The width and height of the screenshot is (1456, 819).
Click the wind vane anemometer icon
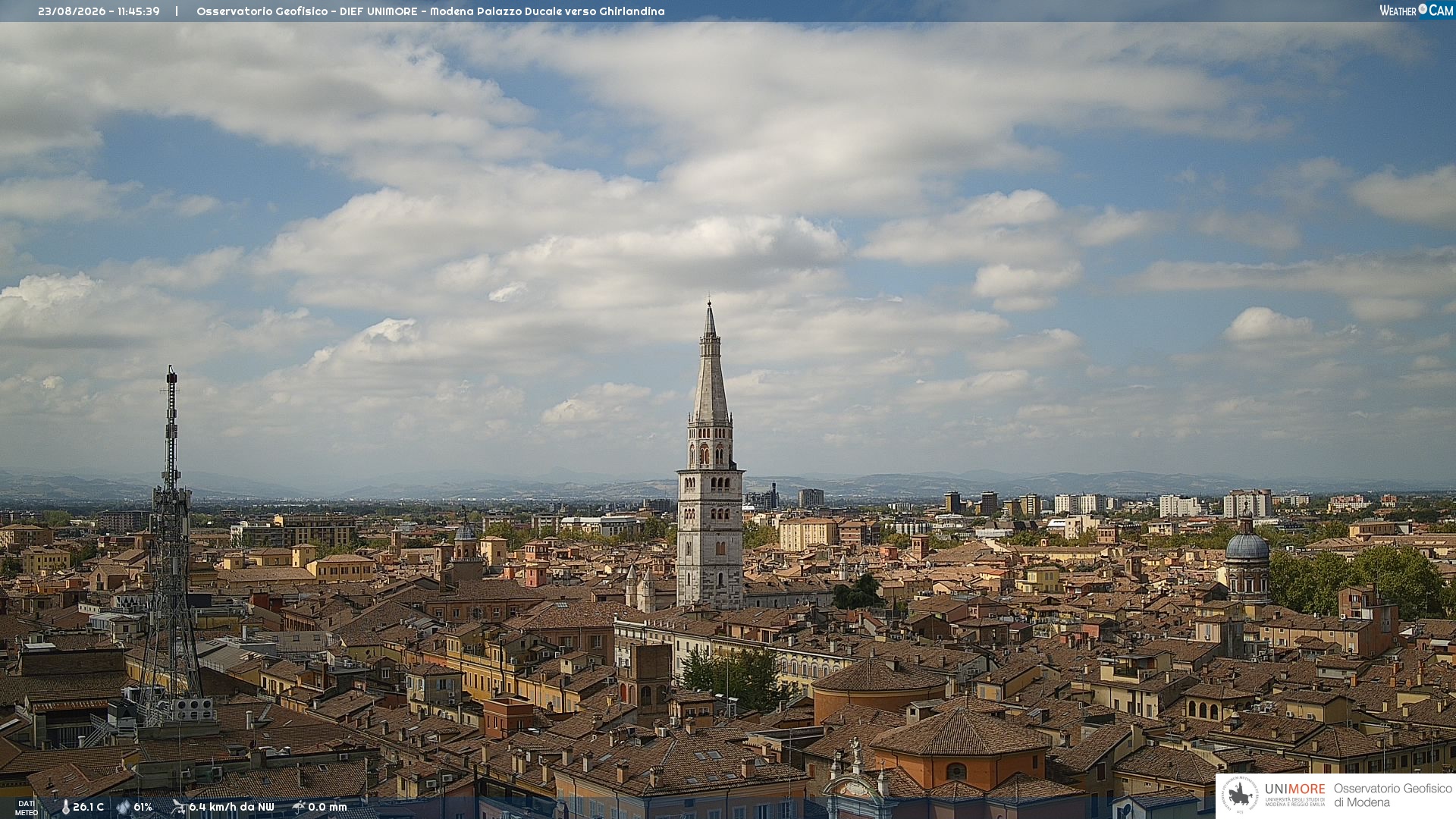point(178,807)
